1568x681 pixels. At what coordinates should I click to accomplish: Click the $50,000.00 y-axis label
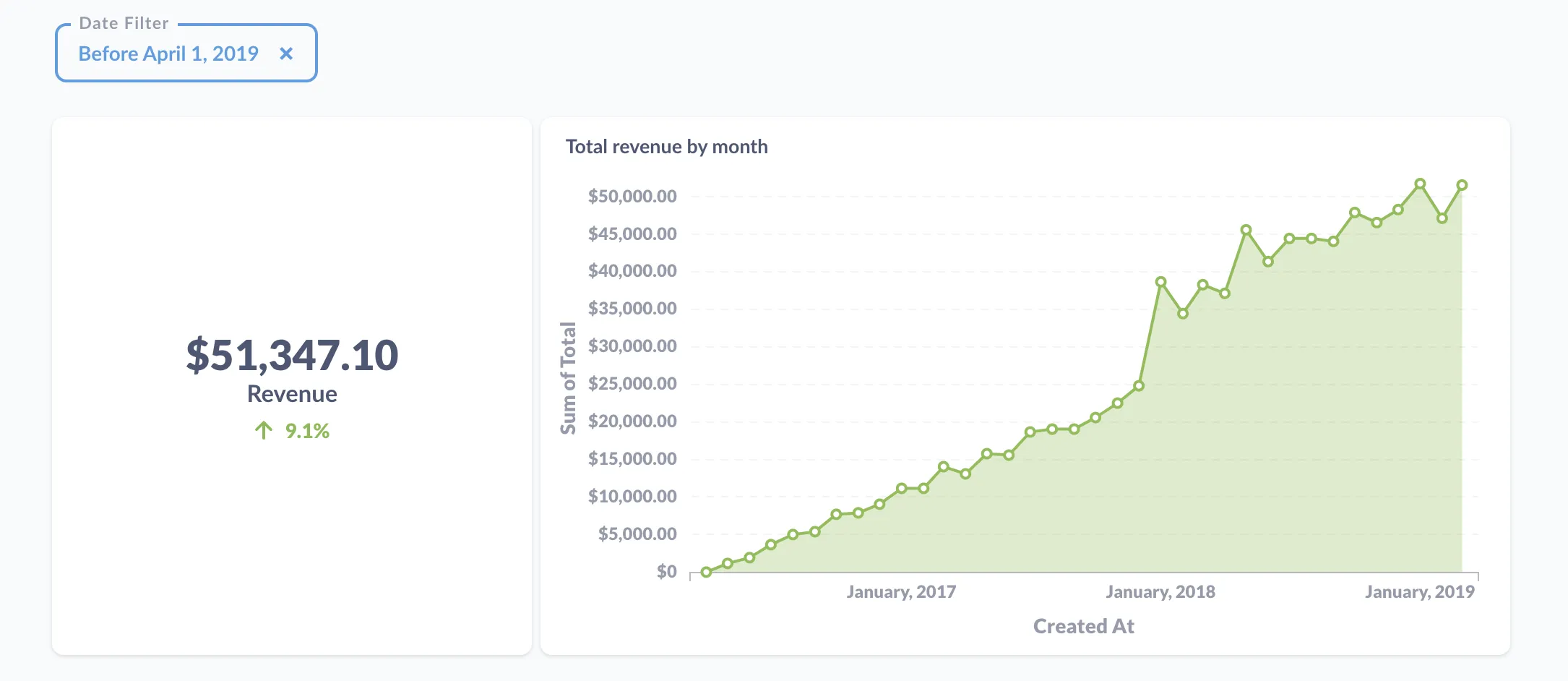click(632, 195)
